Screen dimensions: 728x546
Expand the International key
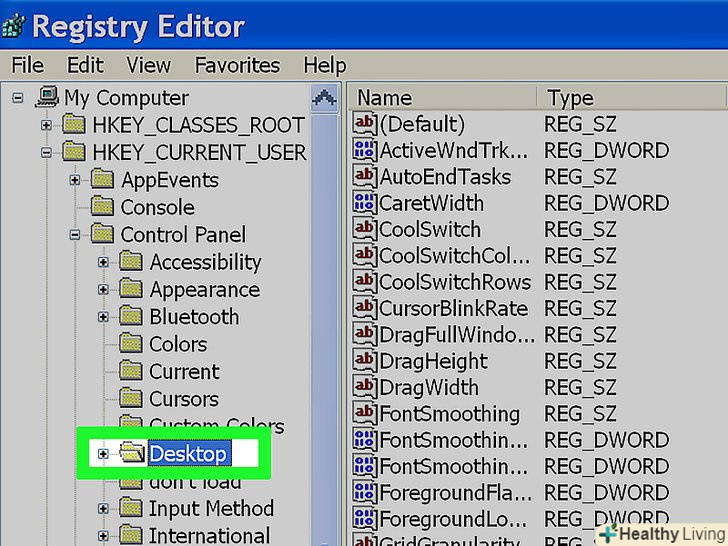click(x=103, y=536)
